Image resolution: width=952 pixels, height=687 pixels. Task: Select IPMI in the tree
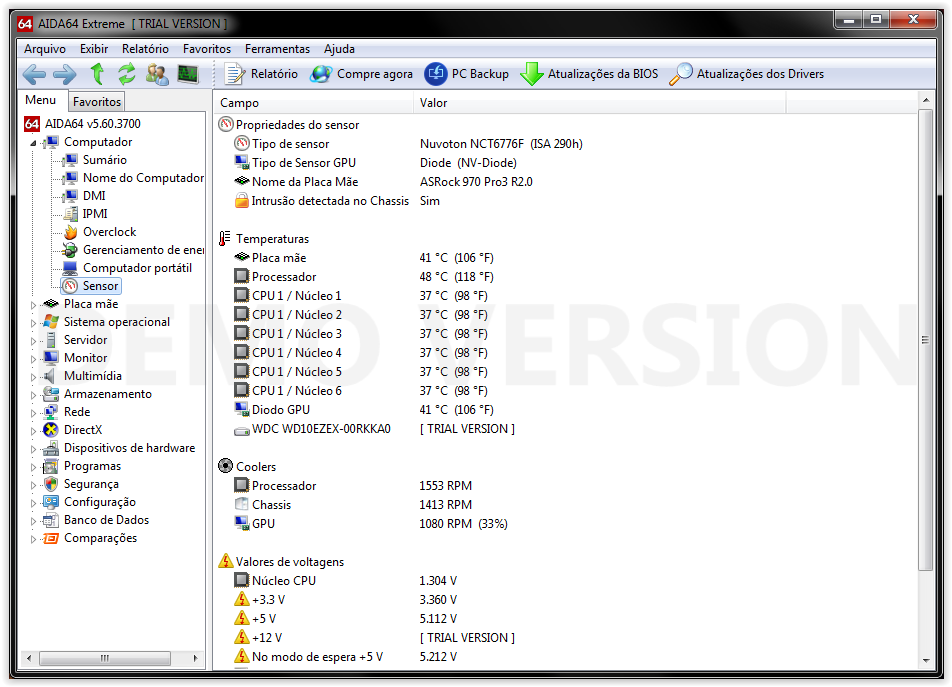95,214
